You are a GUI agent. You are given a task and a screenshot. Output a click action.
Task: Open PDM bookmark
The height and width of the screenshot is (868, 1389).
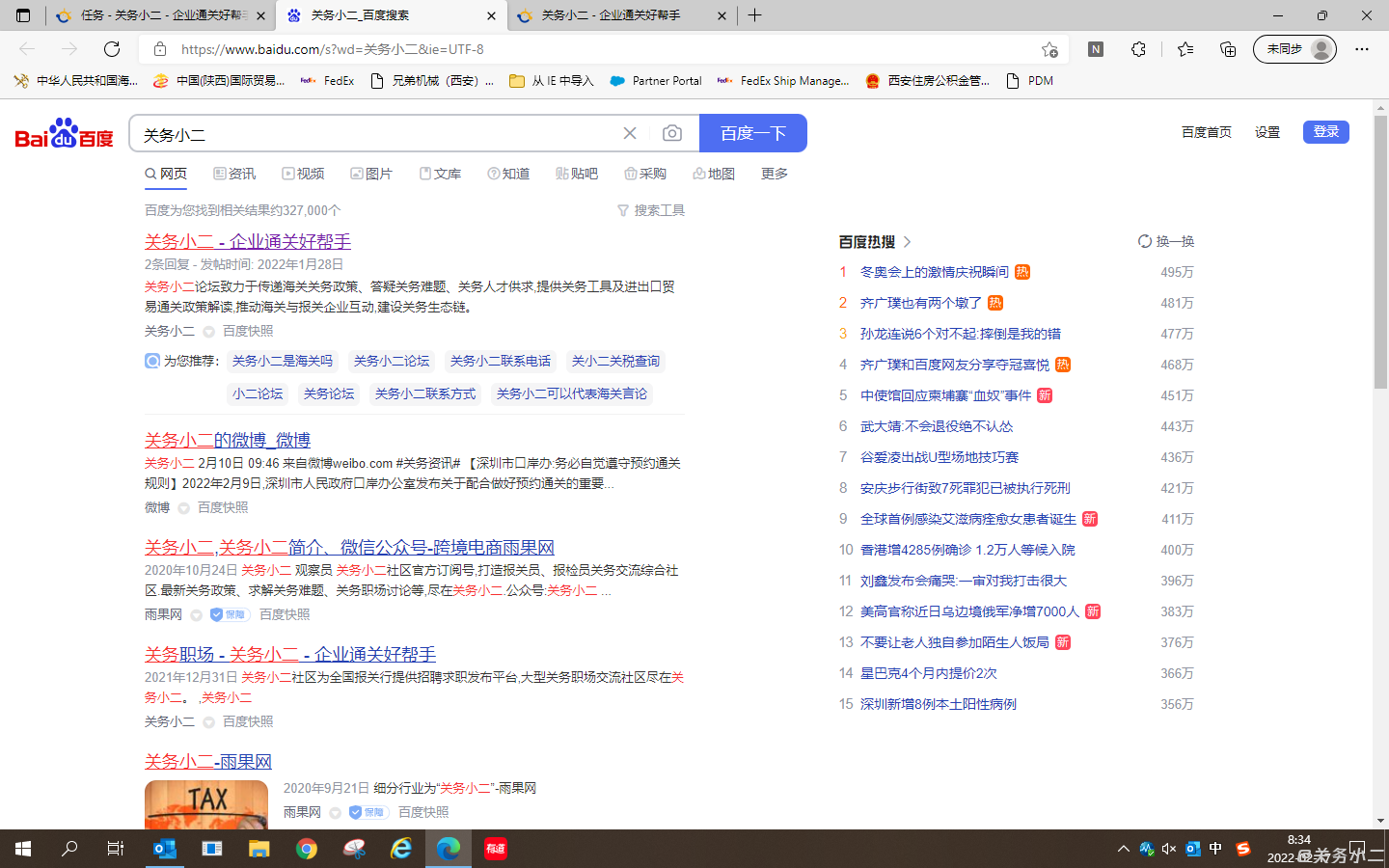[x=1030, y=81]
